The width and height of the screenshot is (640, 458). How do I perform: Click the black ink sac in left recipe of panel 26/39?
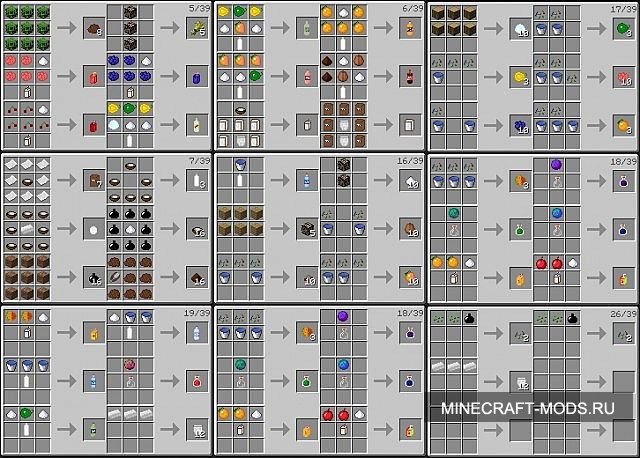coord(469,318)
